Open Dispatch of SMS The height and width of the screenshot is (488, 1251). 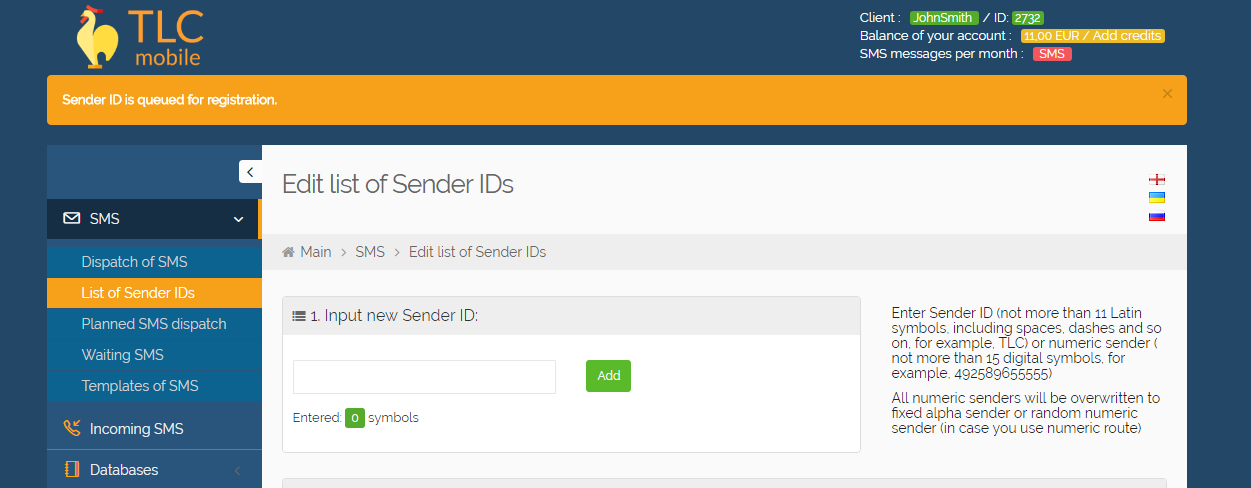154,262
